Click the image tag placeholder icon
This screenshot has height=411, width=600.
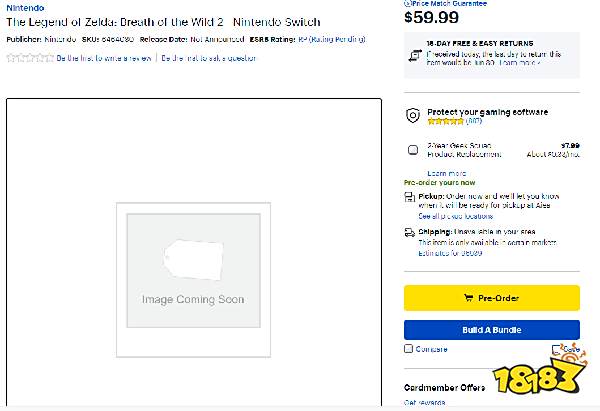192,260
